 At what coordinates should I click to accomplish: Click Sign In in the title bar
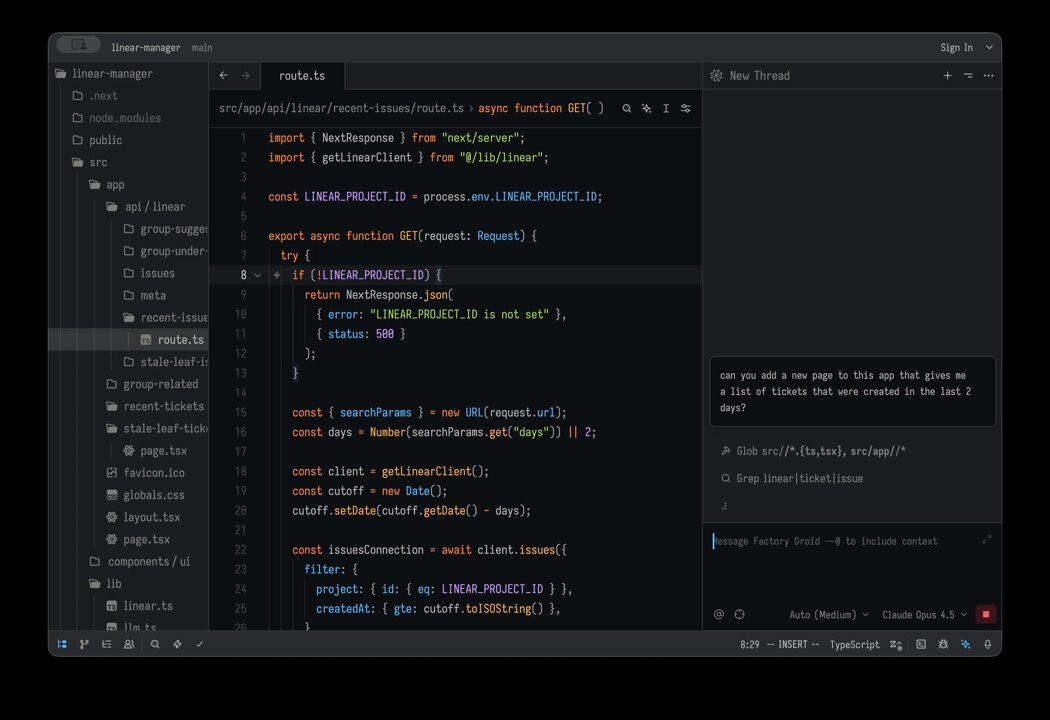click(956, 47)
